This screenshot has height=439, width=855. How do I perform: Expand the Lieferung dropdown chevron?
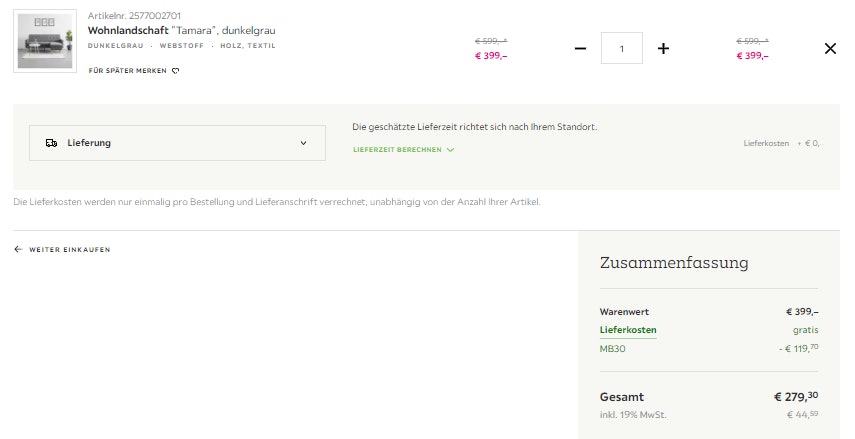pyautogui.click(x=304, y=143)
